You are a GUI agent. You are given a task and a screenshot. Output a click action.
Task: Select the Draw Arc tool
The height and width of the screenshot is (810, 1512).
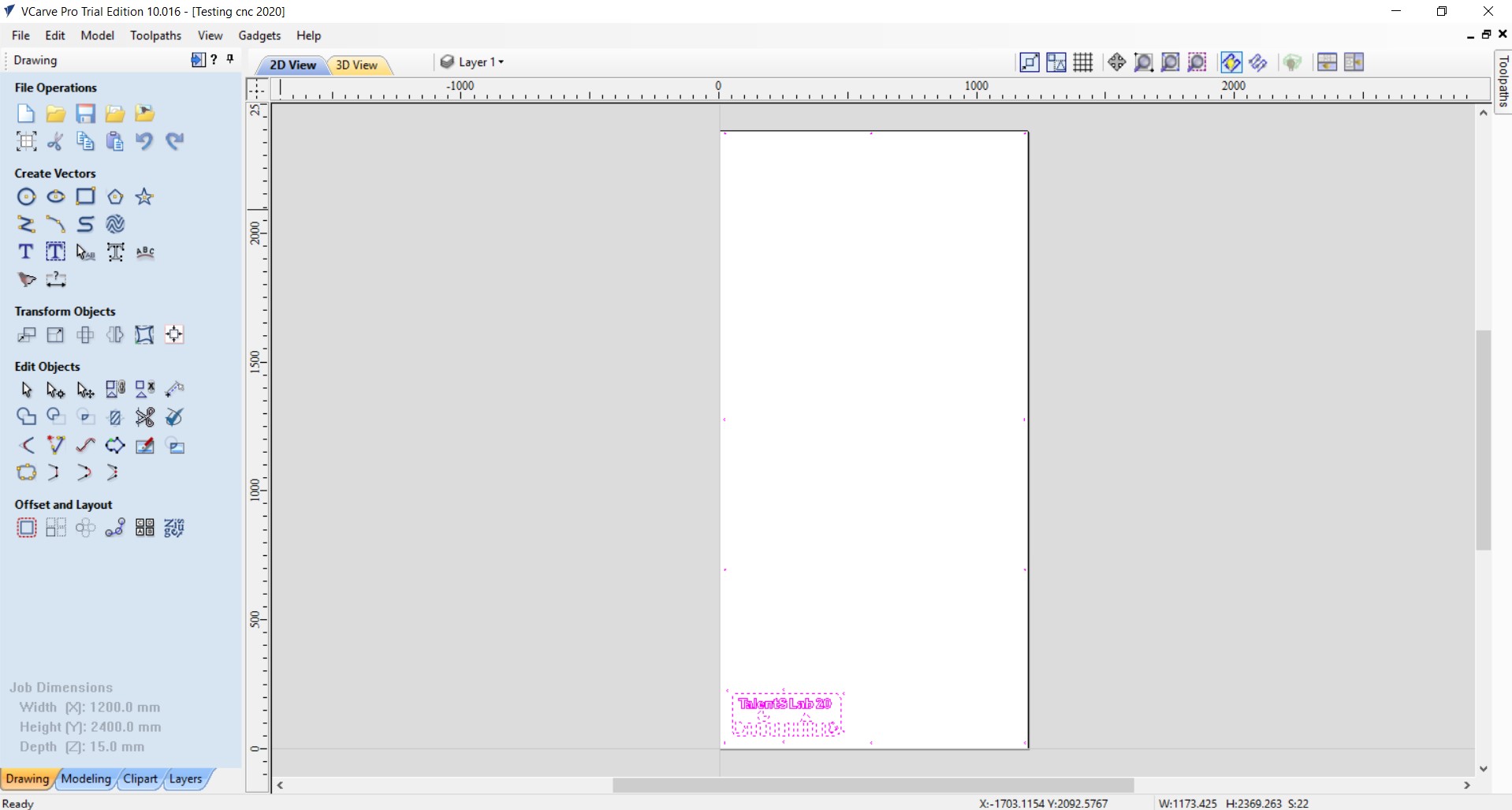[55, 224]
